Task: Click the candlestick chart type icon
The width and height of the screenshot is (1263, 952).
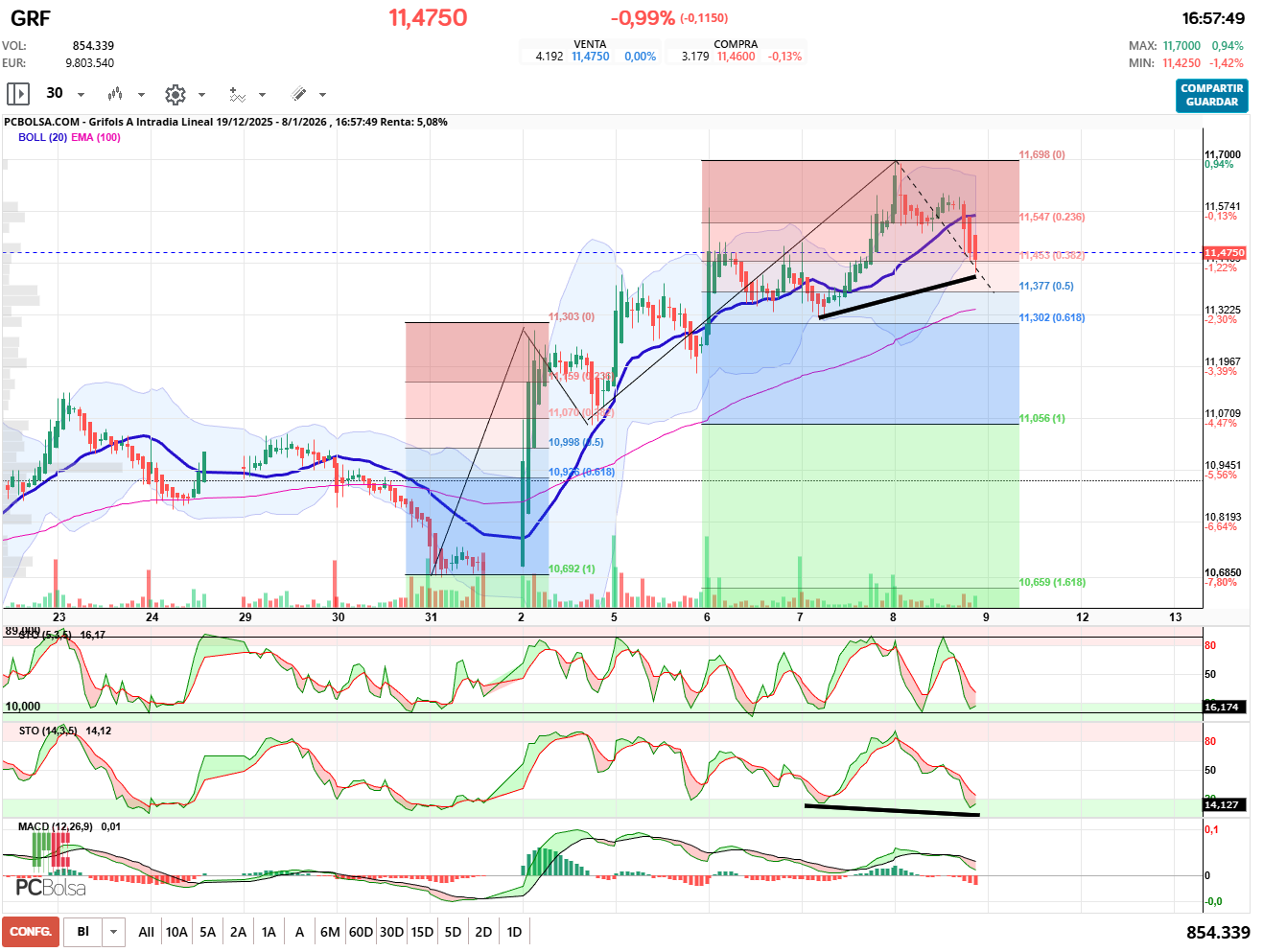Action: (115, 94)
